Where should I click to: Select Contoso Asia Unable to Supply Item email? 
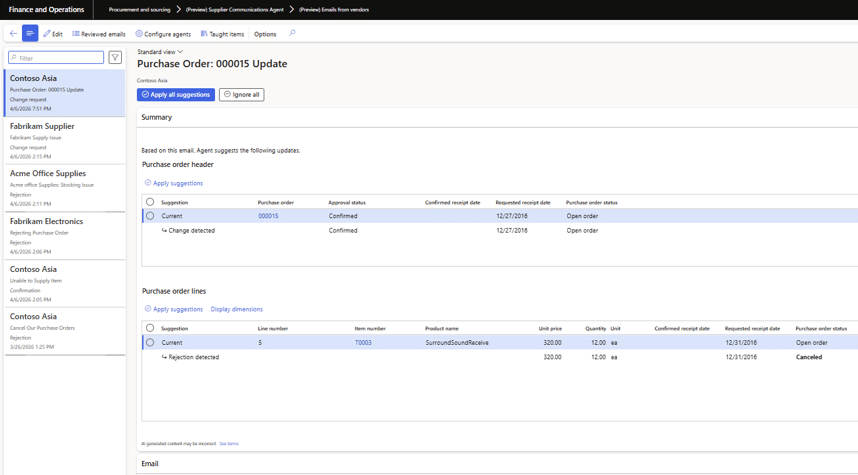[x=65, y=283]
